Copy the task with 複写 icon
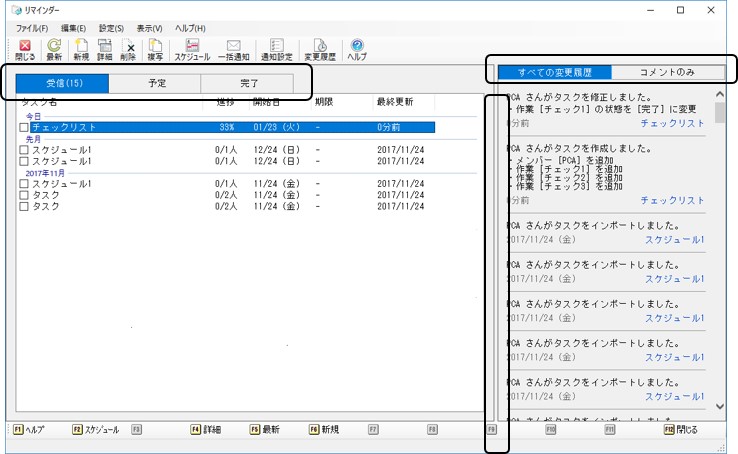Viewport: 738px width, 454px height. point(154,50)
